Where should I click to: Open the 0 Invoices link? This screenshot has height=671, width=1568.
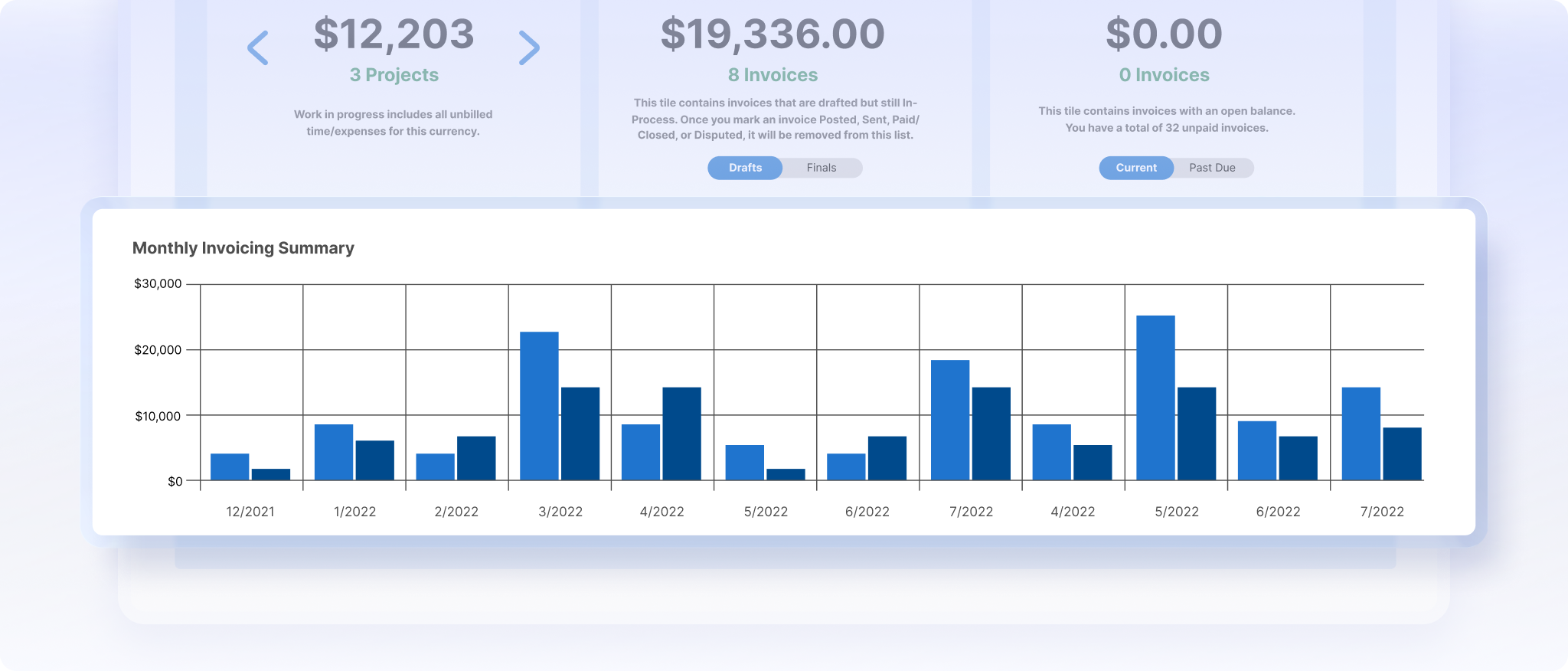coord(1164,75)
